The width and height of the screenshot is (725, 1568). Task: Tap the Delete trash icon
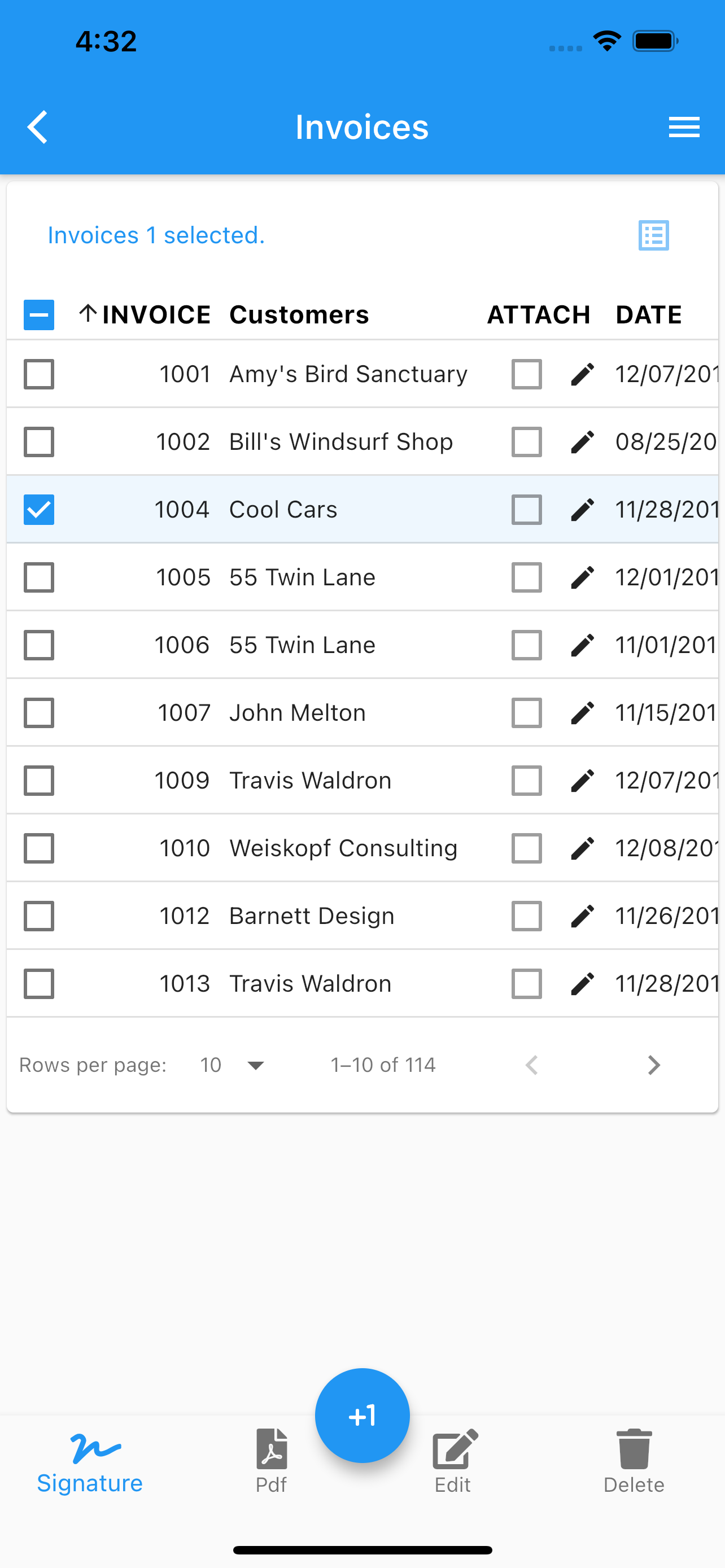click(x=634, y=1449)
